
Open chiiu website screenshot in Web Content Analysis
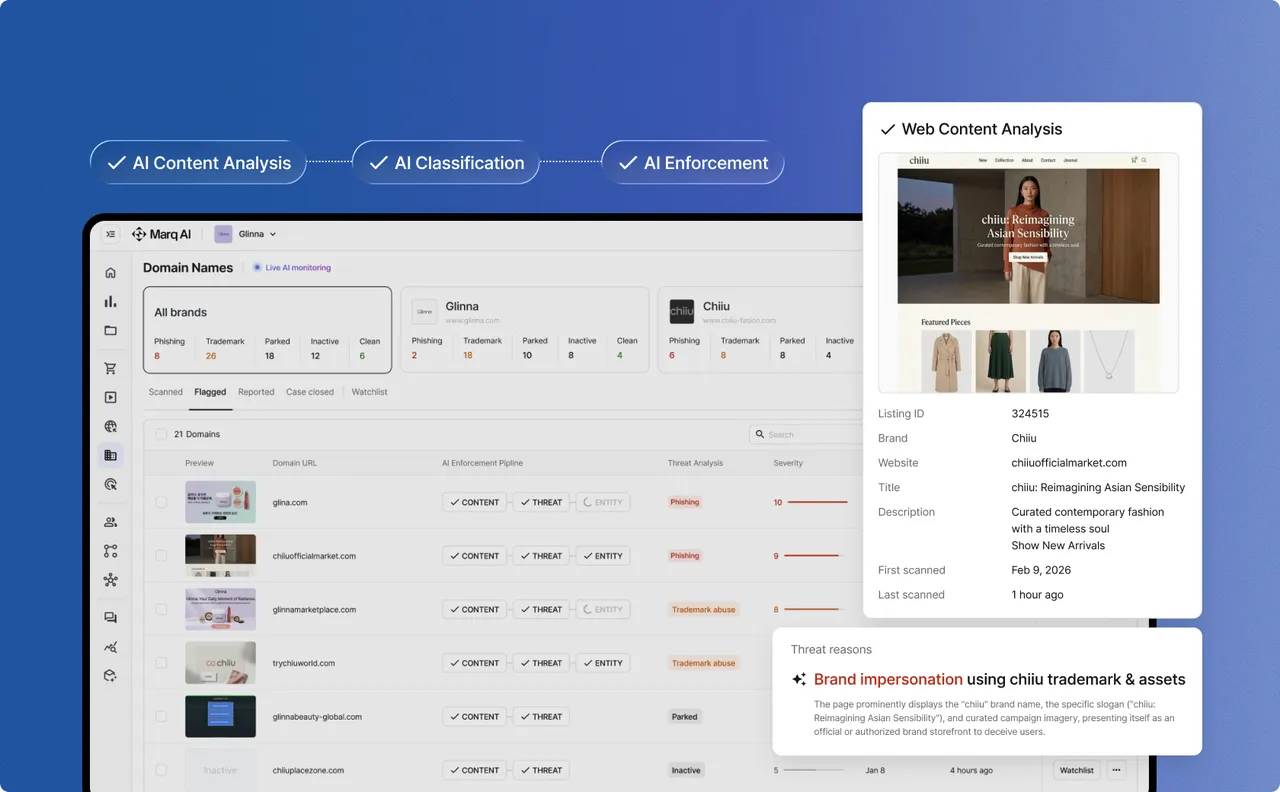(x=1028, y=273)
